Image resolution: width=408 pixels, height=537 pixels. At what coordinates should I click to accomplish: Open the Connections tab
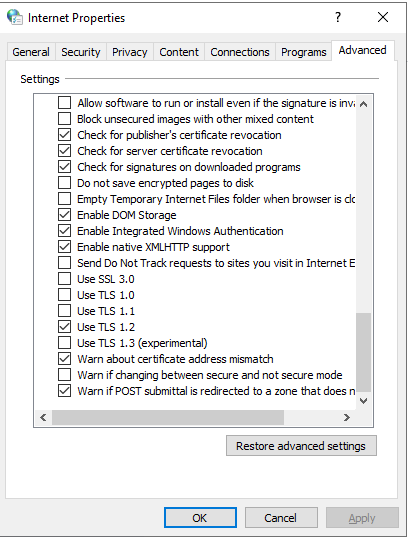[240, 52]
